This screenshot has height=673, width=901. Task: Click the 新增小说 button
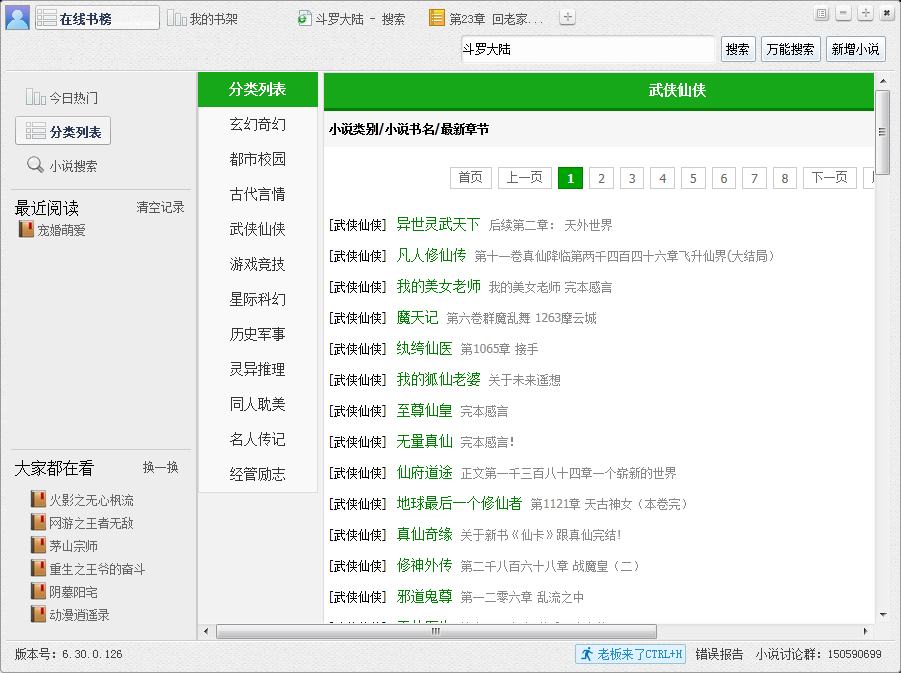tap(855, 49)
